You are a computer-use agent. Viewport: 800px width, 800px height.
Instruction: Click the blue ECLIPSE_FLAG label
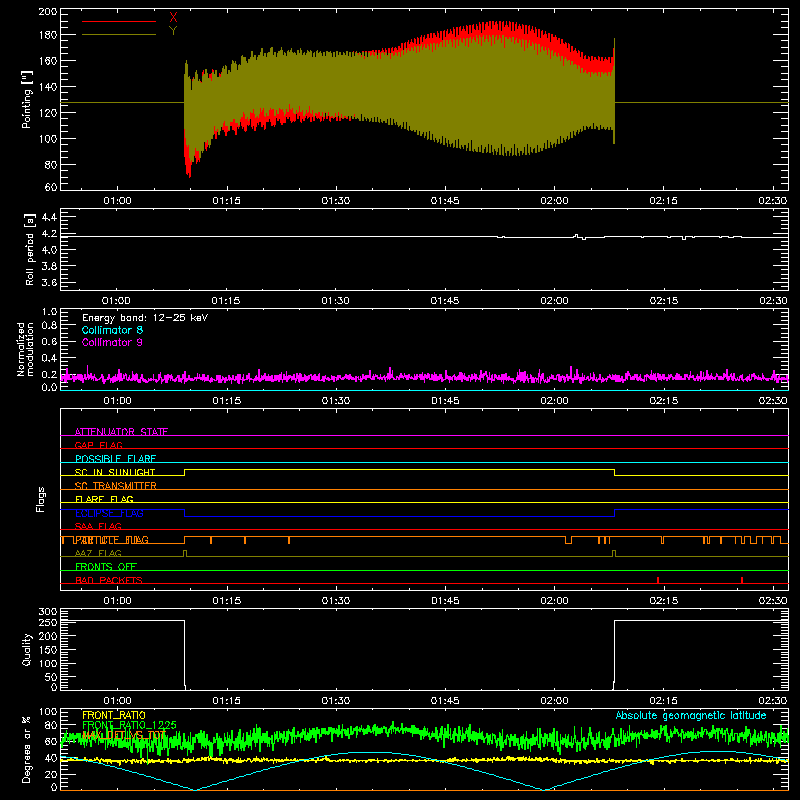[109, 513]
